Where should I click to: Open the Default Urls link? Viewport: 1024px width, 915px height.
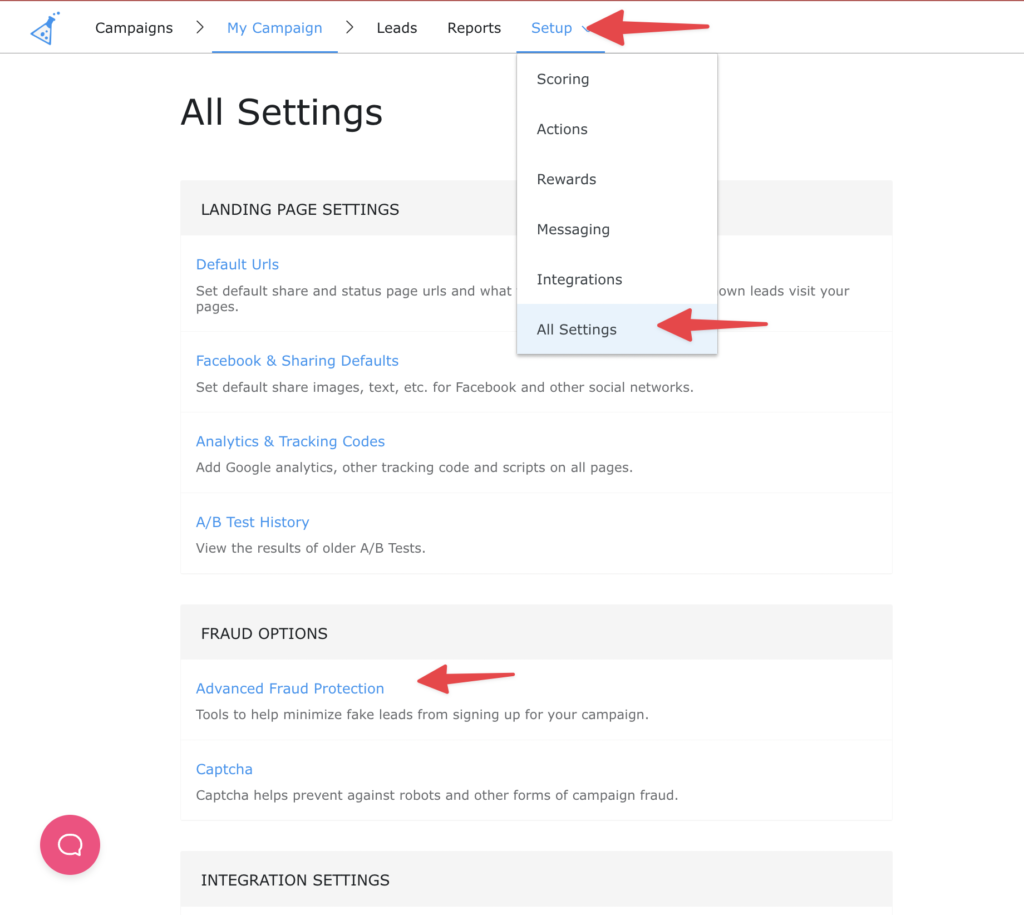point(237,265)
